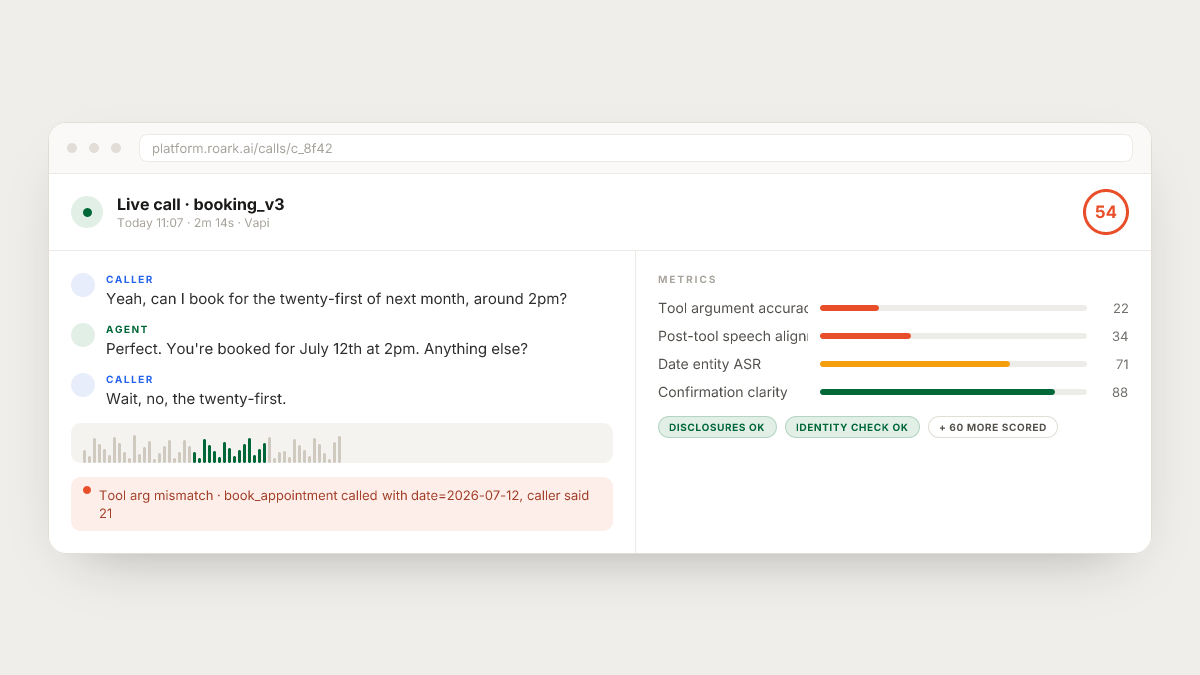Select the Date entity ASR metric bar
The image size is (1200, 675).
coord(953,364)
